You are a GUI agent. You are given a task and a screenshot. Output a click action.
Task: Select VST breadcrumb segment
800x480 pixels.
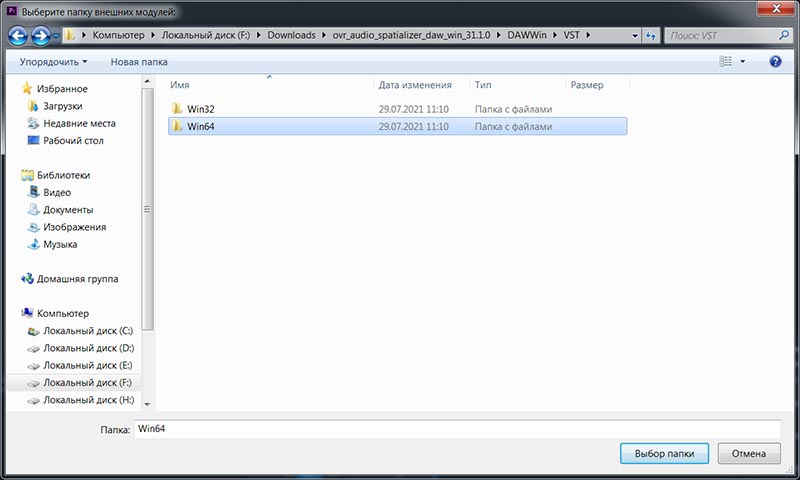tap(571, 35)
